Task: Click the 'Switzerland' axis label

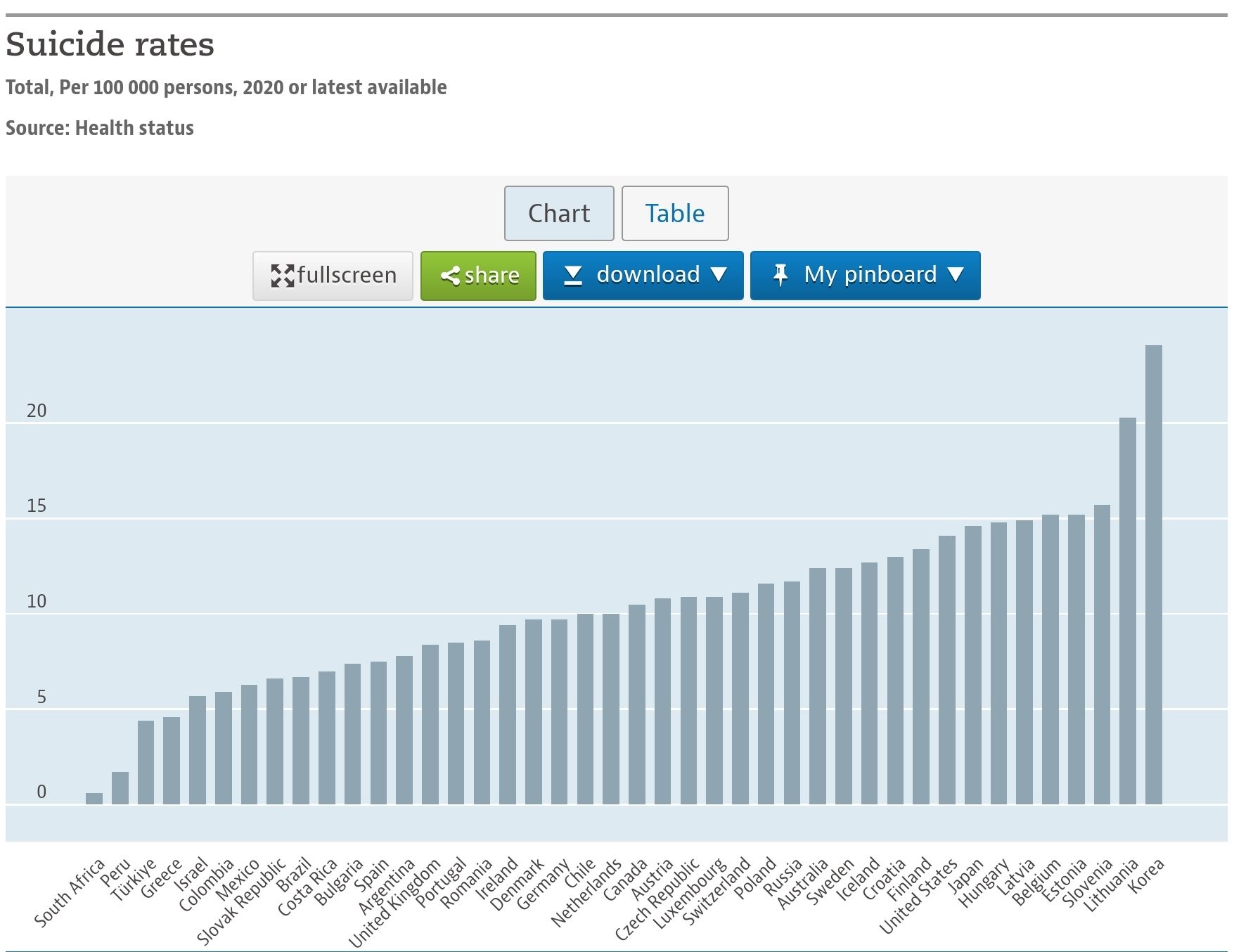Action: coord(717,891)
